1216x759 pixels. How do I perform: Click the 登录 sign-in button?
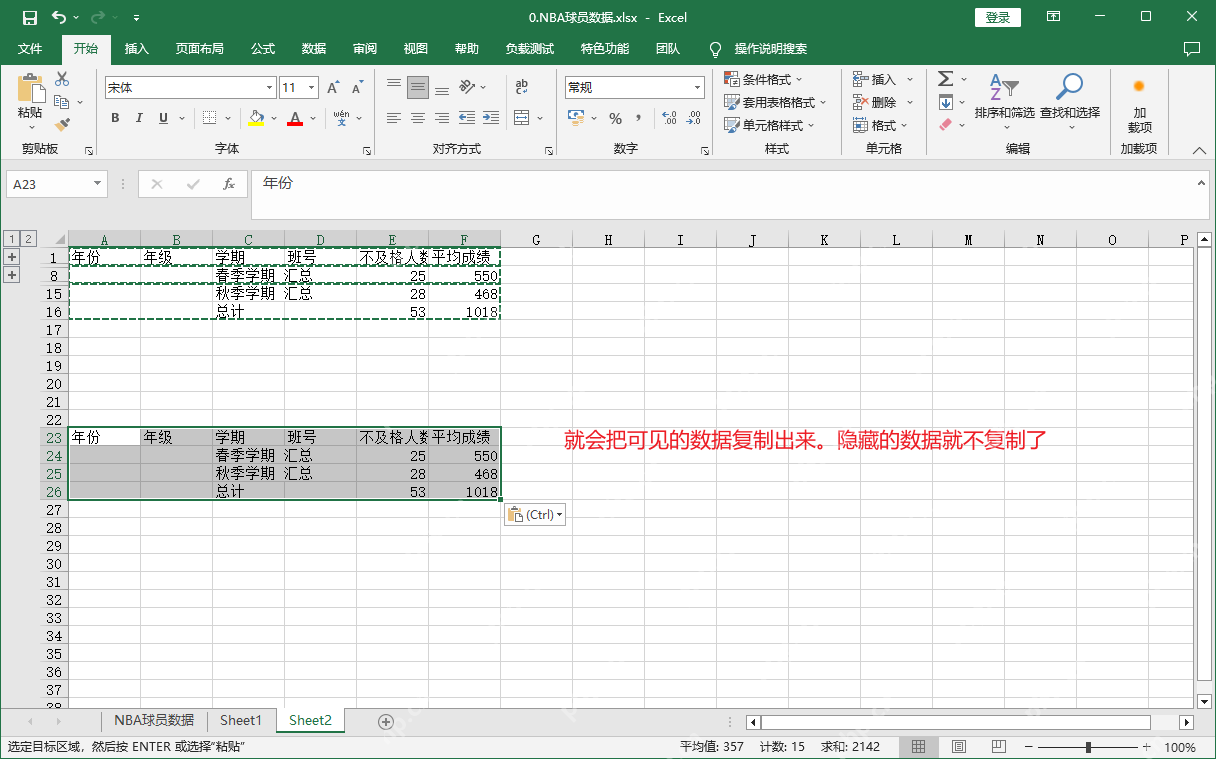[998, 17]
